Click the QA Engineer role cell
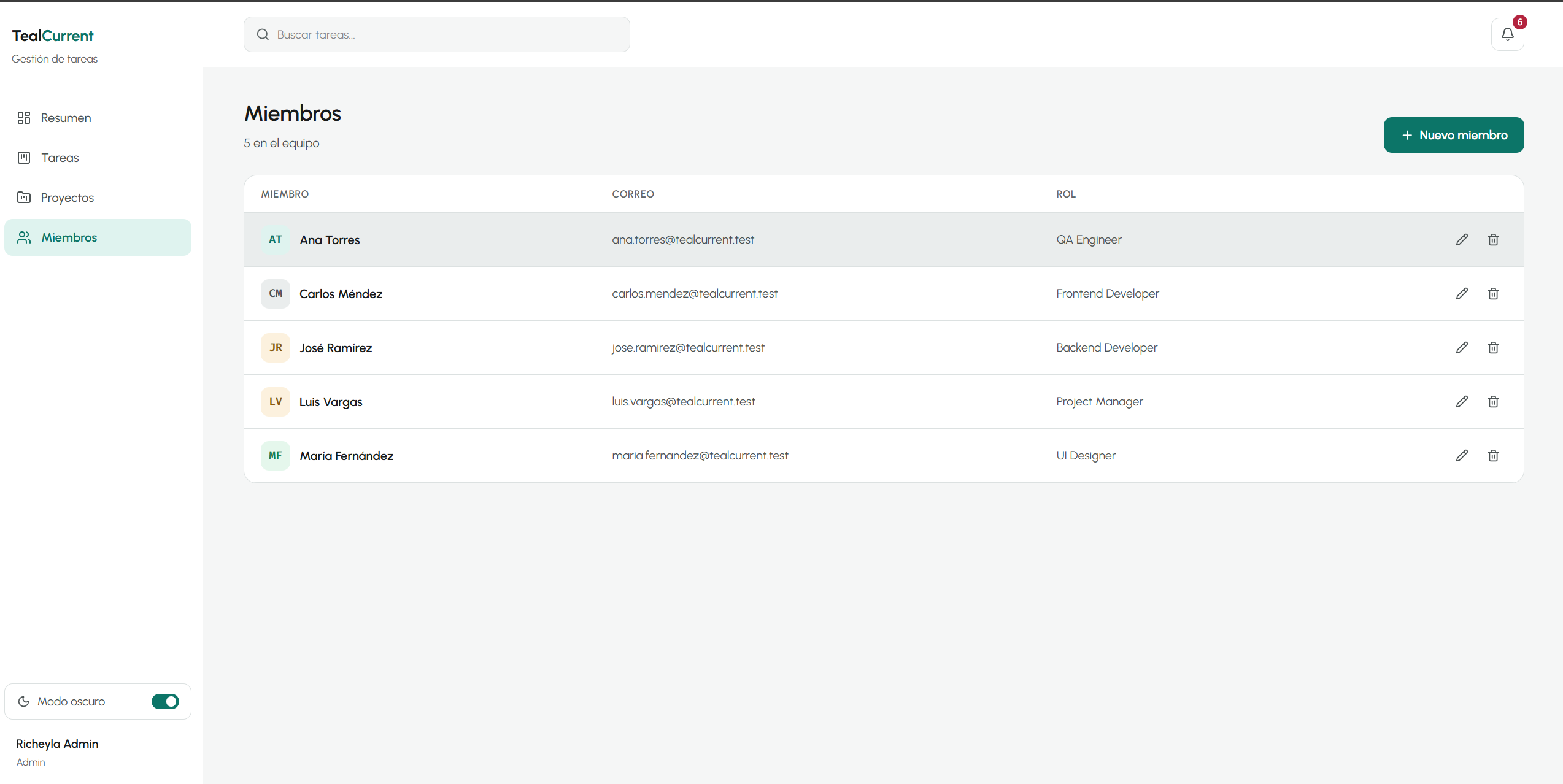1563x784 pixels. point(1089,240)
